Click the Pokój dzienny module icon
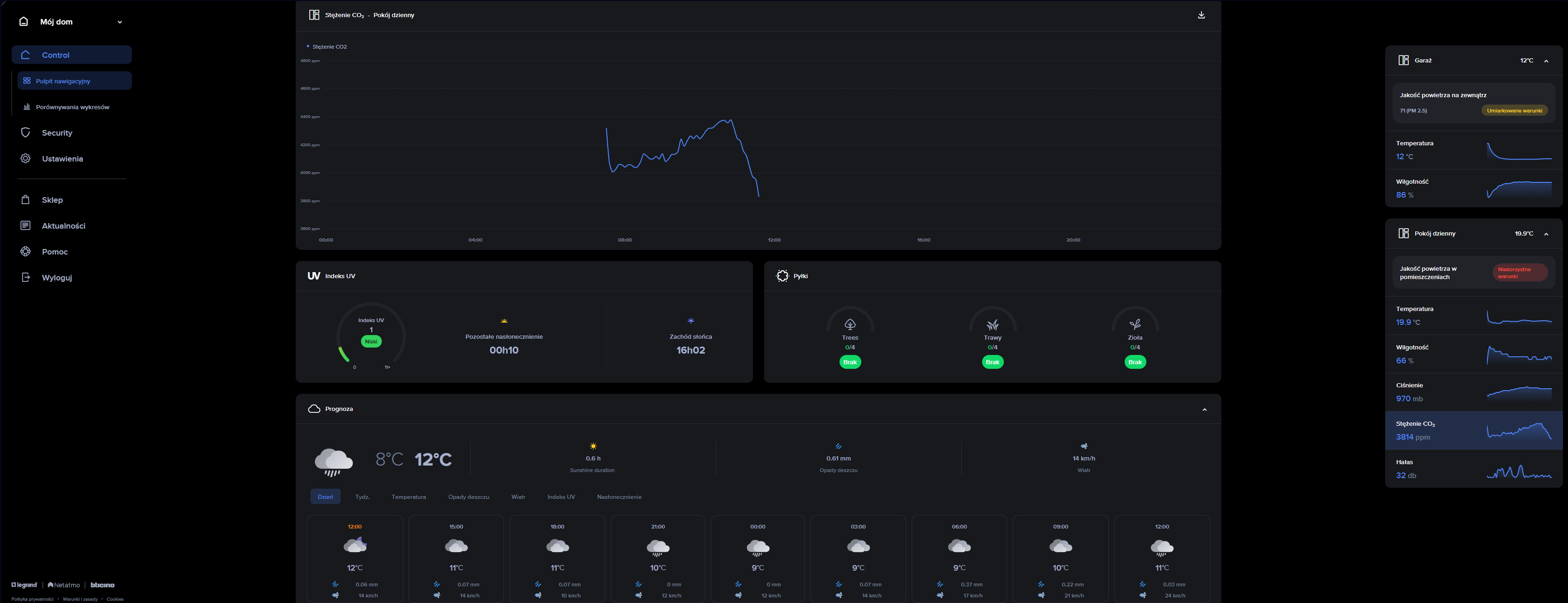 (1403, 234)
